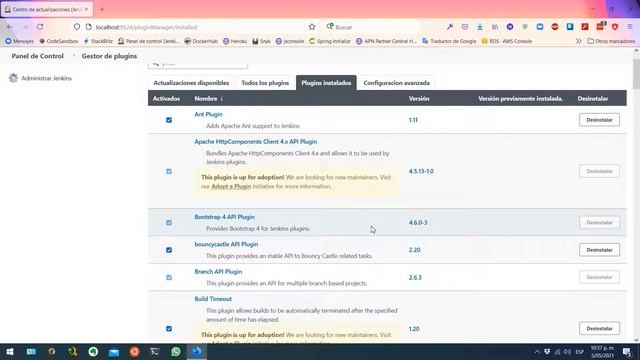Click Desinstalar for bouncycastle API Plugin
Viewport: 640px width, 360px height.
pos(599,250)
